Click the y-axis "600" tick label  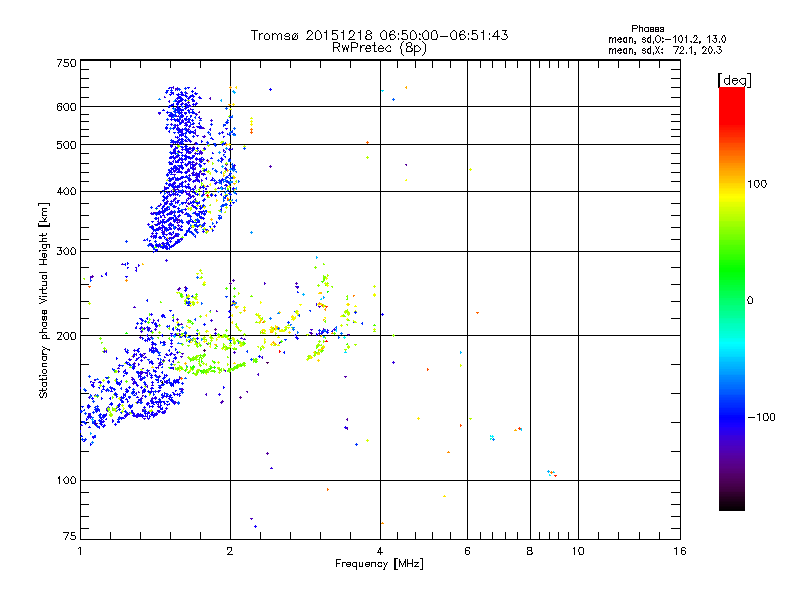[x=66, y=107]
